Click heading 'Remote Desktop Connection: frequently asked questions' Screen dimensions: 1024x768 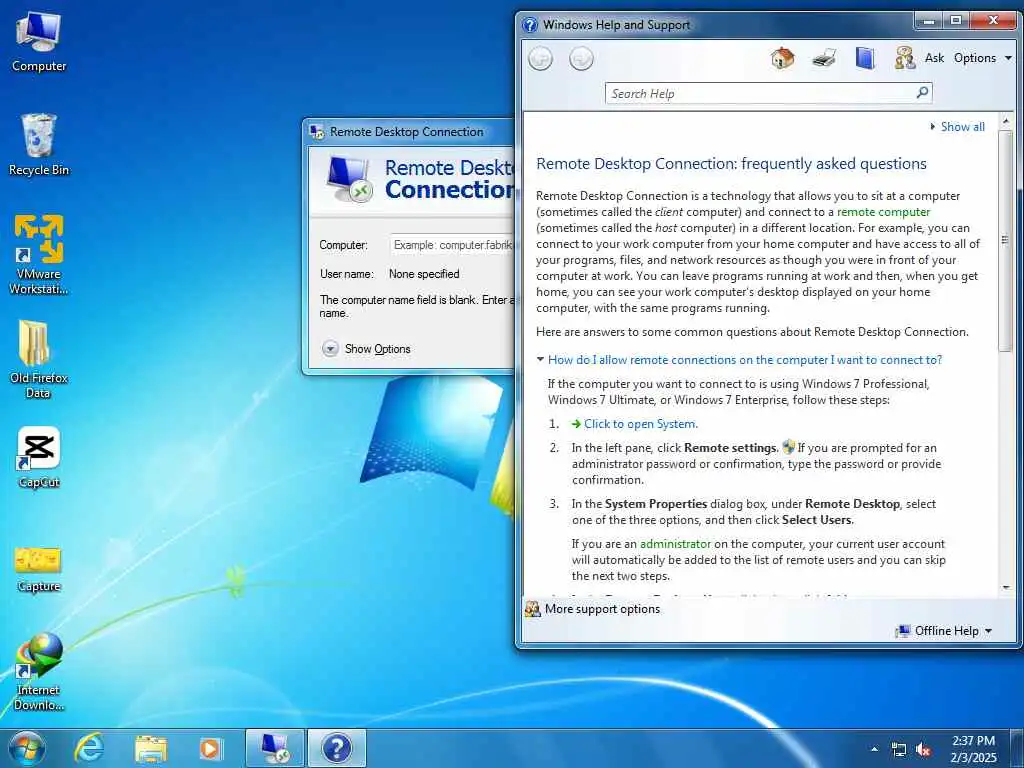[x=731, y=164]
